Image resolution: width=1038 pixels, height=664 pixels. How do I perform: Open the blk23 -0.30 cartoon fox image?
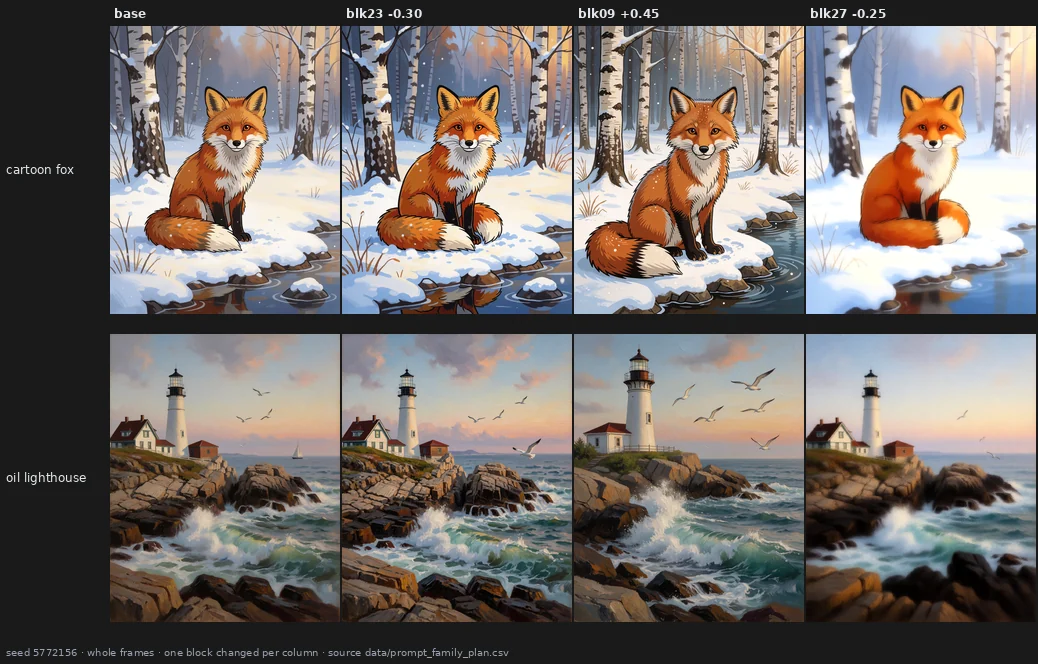(457, 169)
